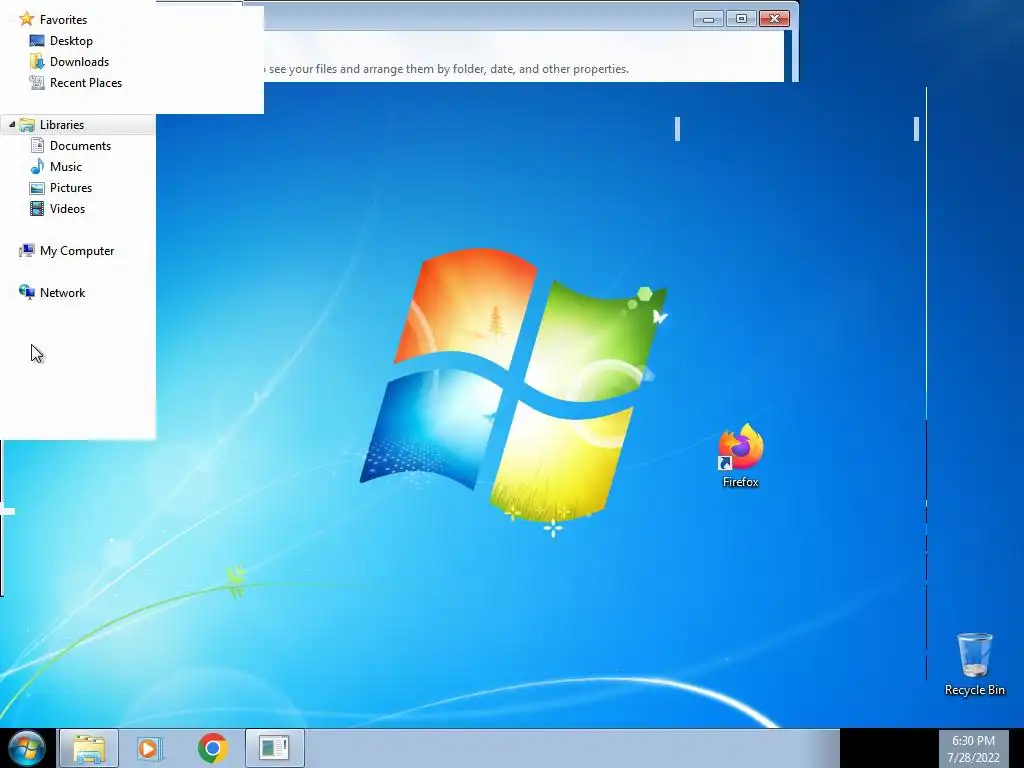This screenshot has height=768, width=1024.
Task: Open Windows Explorer from the taskbar
Action: [89, 748]
